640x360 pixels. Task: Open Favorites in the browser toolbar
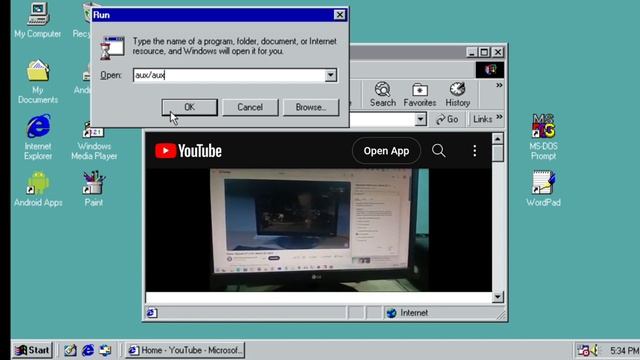point(420,94)
